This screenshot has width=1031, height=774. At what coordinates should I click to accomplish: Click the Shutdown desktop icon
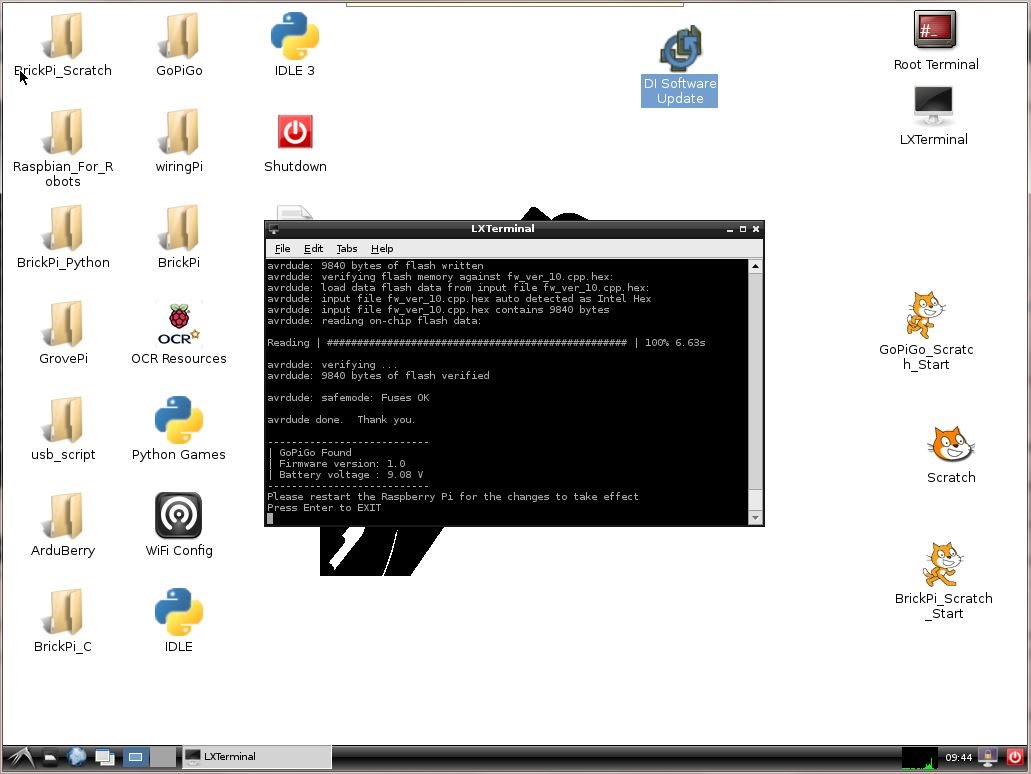point(295,132)
